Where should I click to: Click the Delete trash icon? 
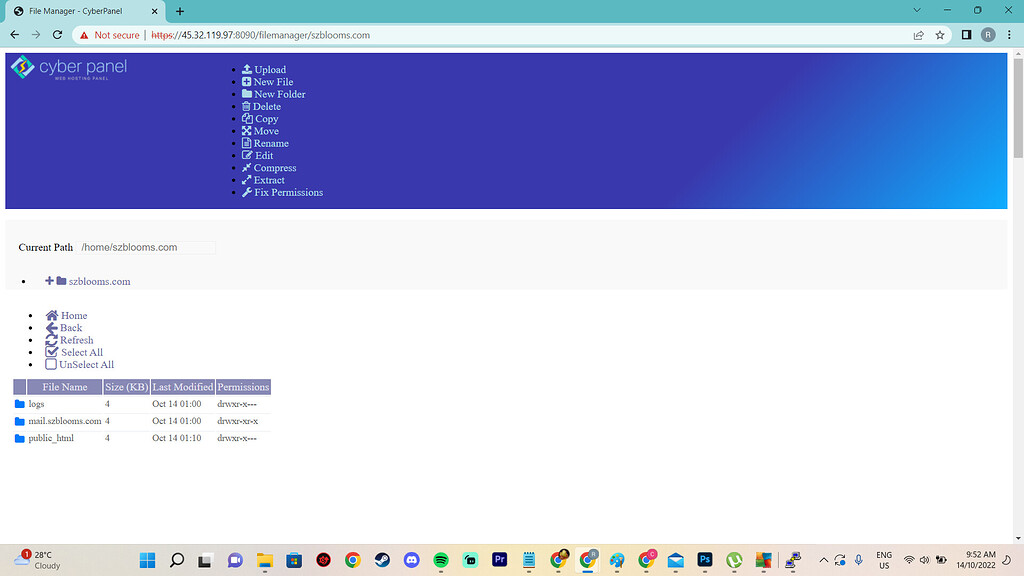[247, 106]
